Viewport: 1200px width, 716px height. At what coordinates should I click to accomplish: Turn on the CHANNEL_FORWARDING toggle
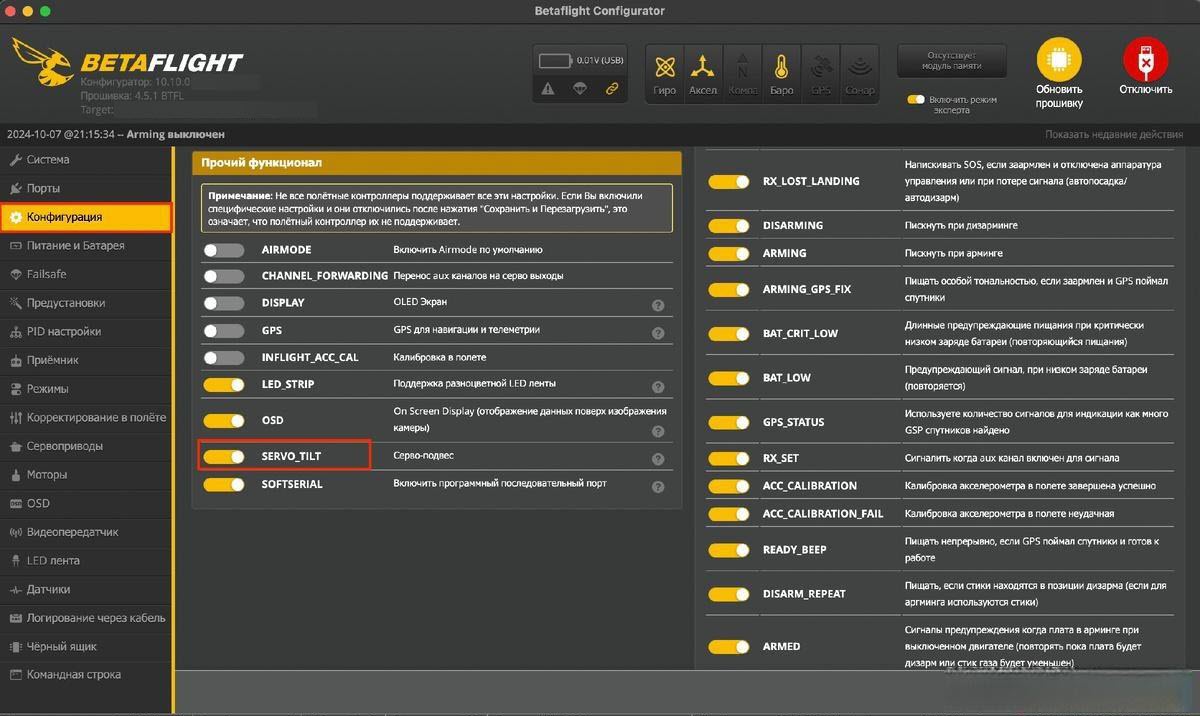224,276
